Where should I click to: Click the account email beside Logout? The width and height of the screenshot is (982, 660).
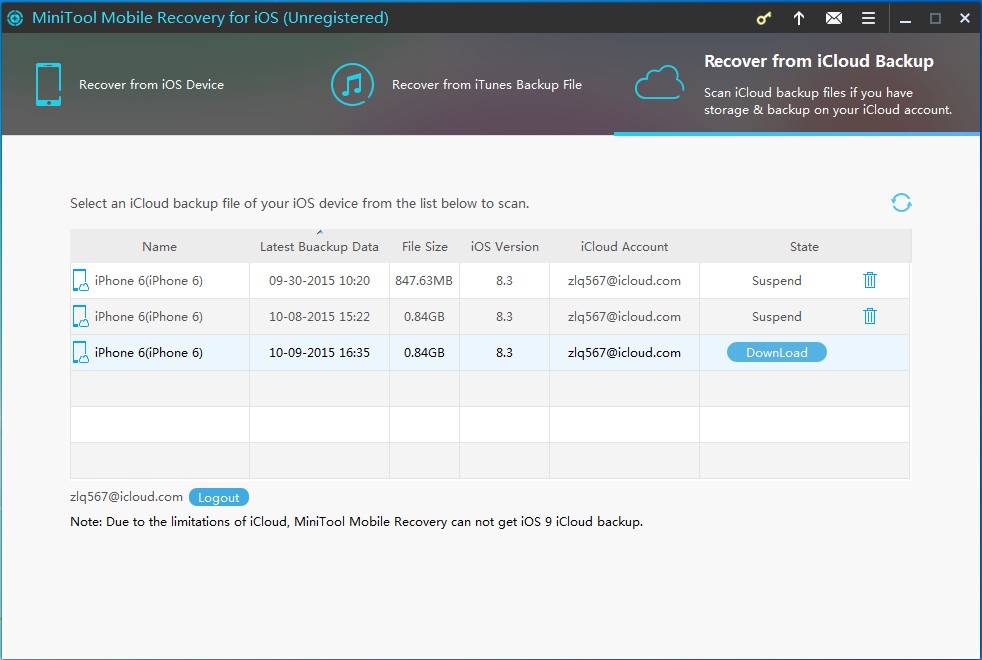127,497
